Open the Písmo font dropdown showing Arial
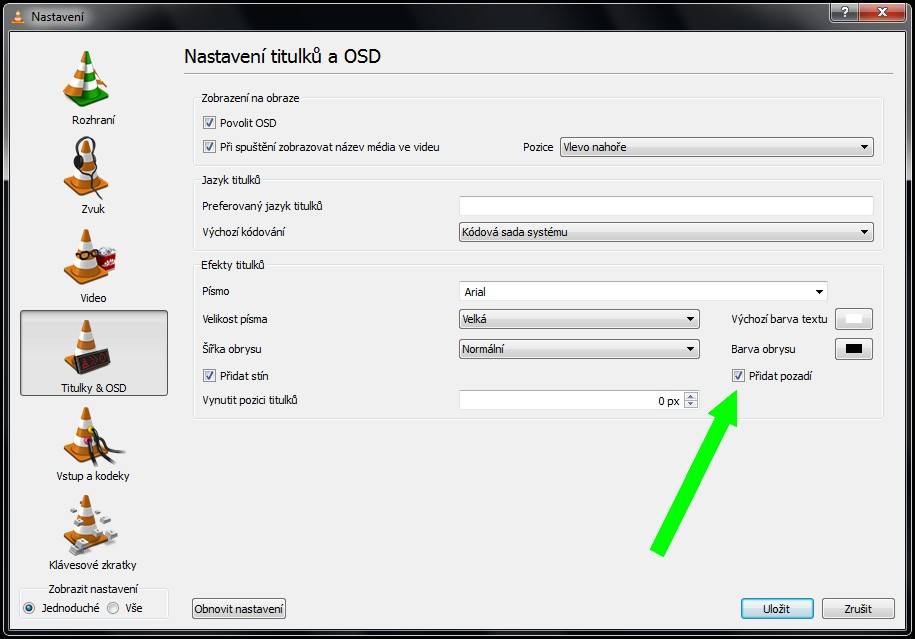 [643, 291]
